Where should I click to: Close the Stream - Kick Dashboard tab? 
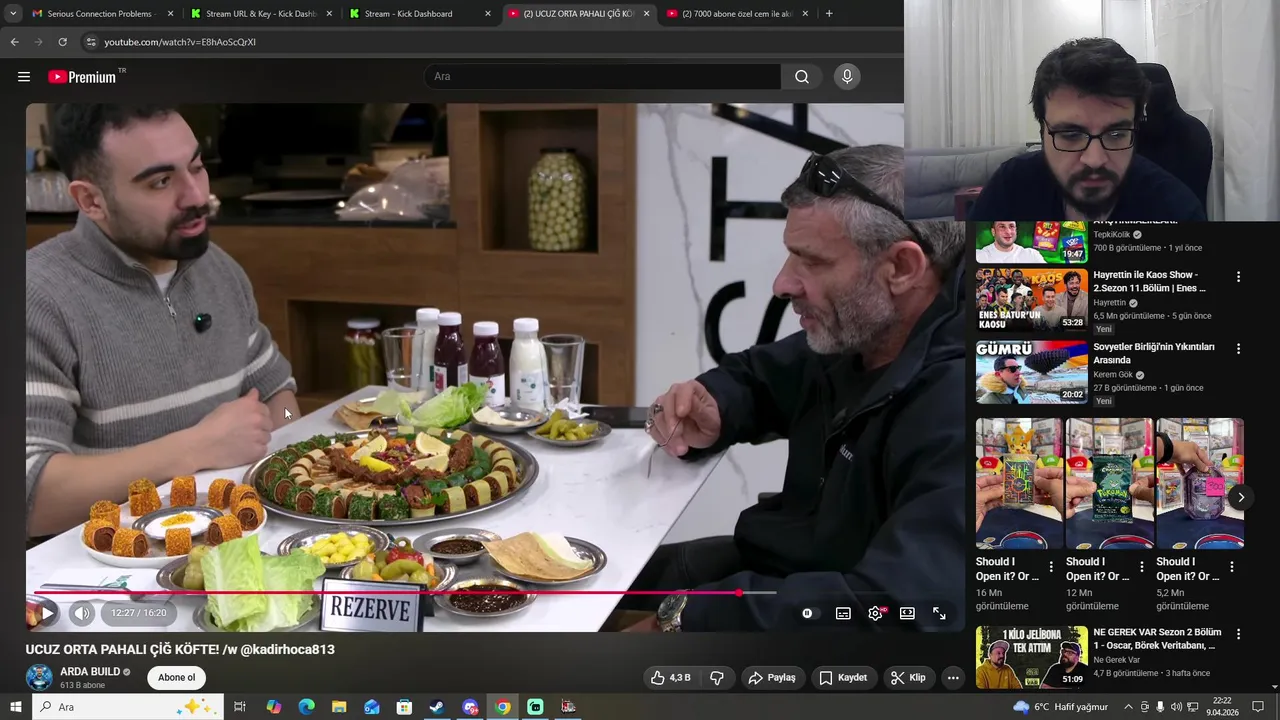pos(488,14)
